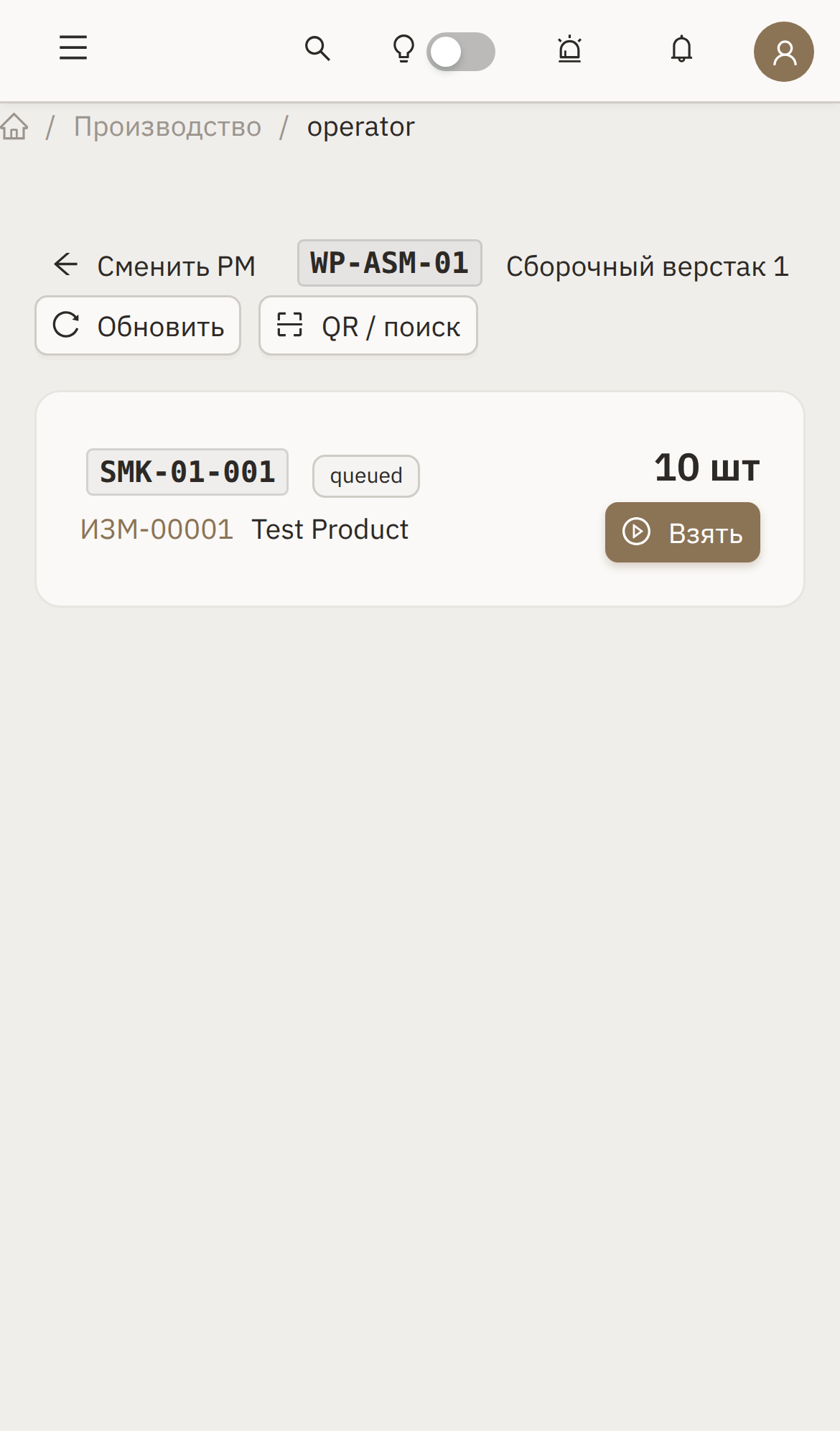Click the Сборочный верстак 1 workplace title

(x=647, y=267)
